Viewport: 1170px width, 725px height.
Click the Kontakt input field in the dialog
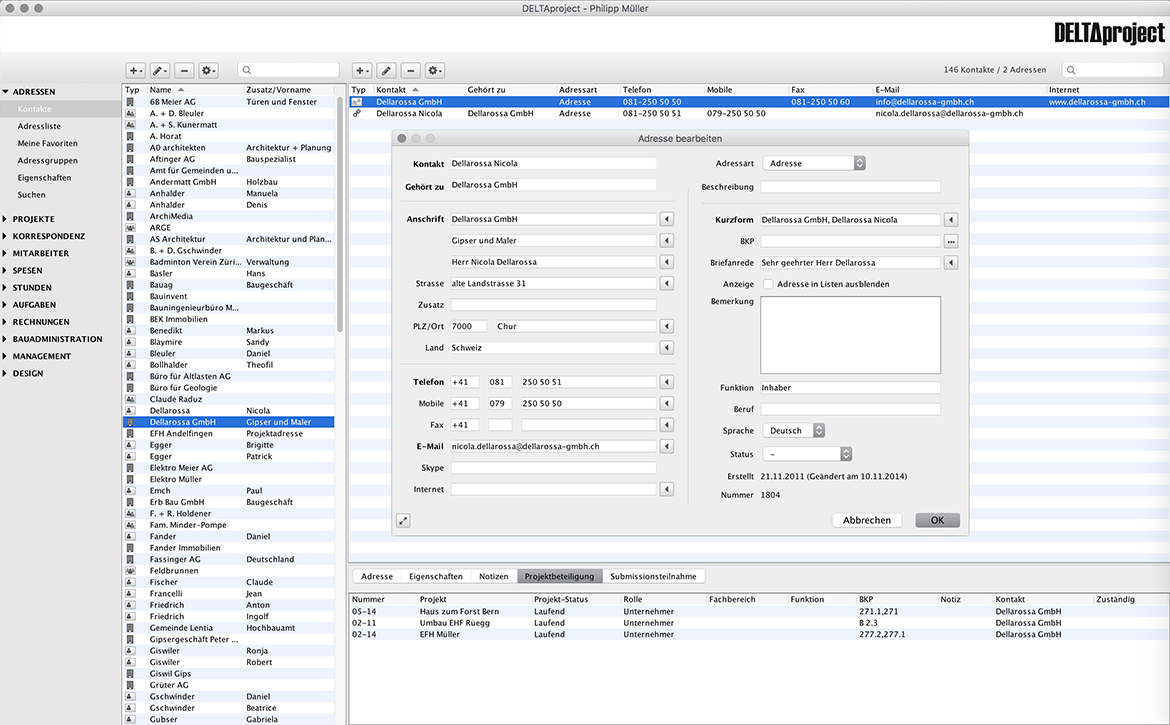tap(553, 163)
